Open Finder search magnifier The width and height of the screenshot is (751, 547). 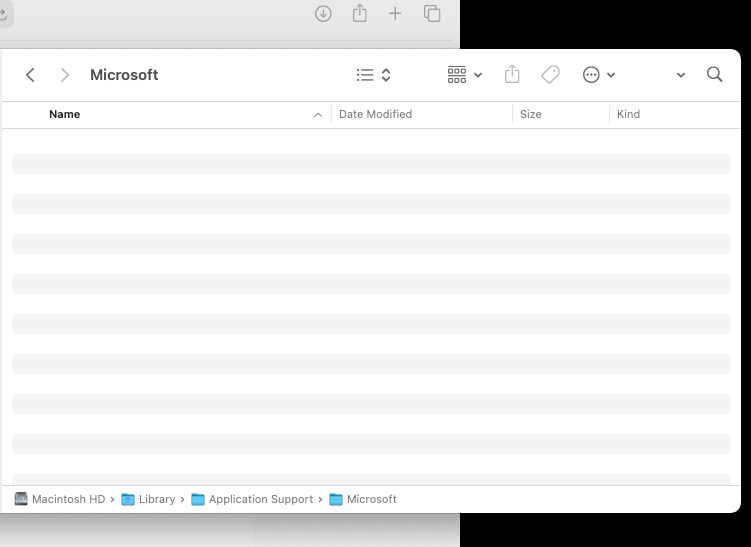714,74
